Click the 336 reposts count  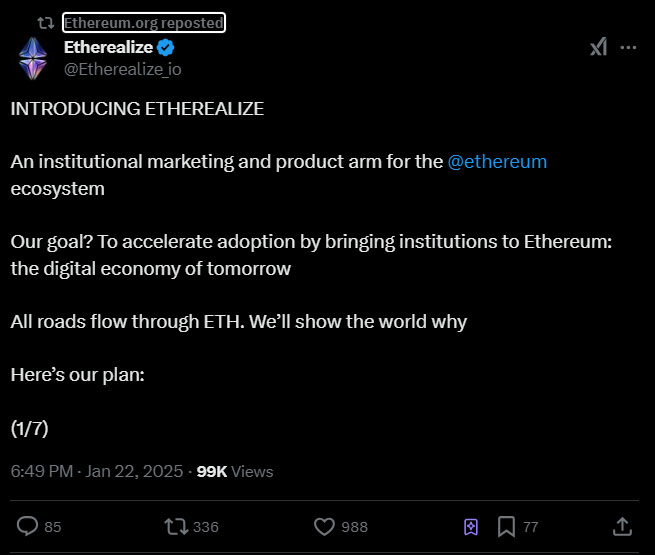click(x=206, y=527)
